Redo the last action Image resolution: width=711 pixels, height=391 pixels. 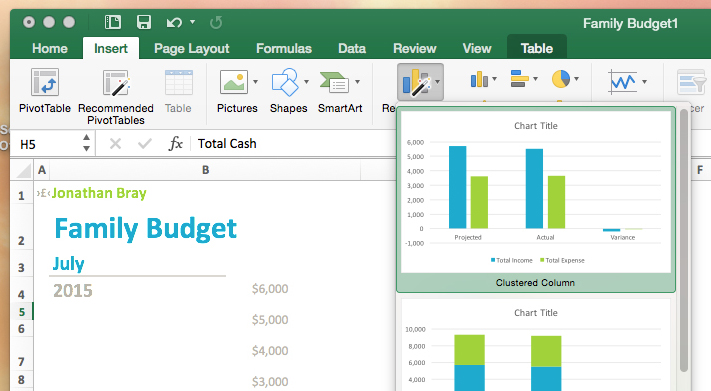click(216, 22)
